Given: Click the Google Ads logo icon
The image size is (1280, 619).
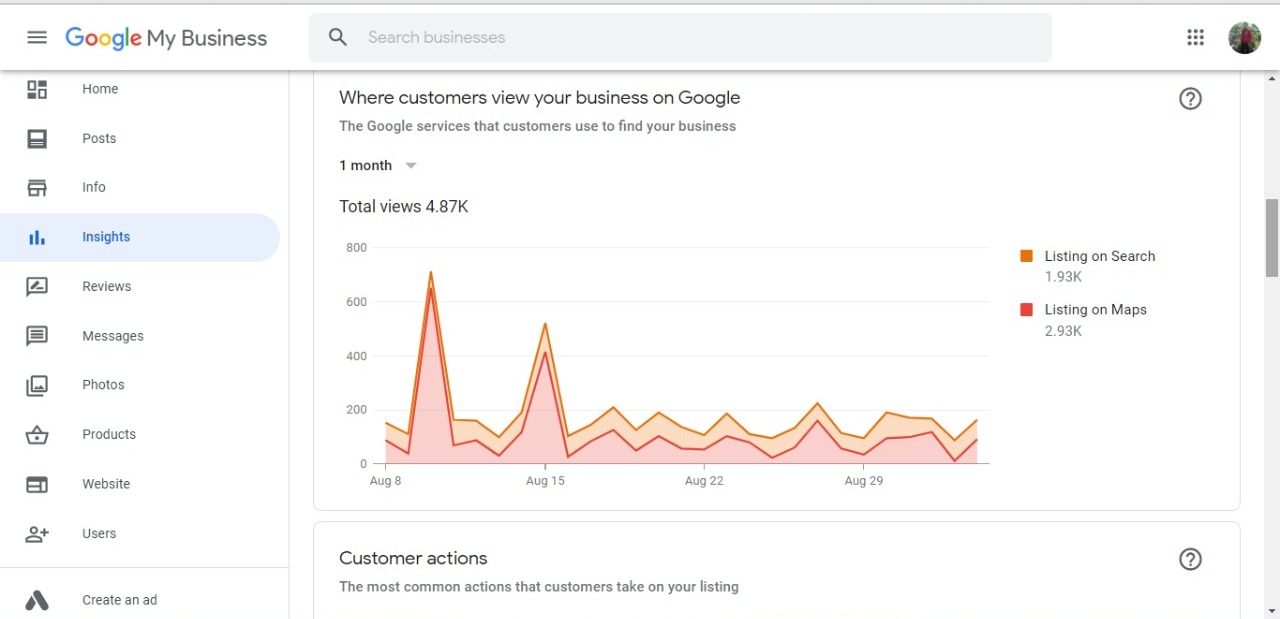Looking at the screenshot, I should (x=37, y=600).
